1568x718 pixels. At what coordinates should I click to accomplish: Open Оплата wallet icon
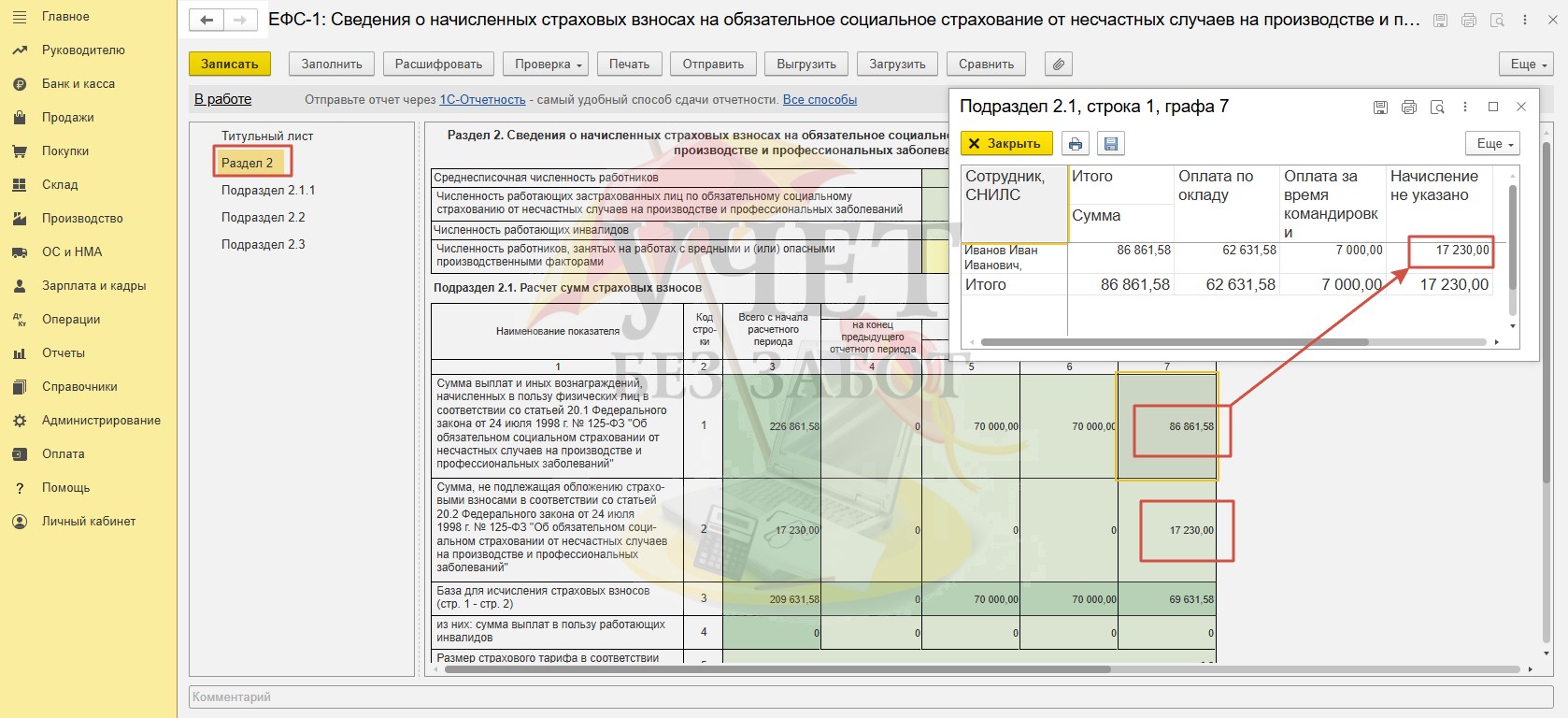click(20, 454)
